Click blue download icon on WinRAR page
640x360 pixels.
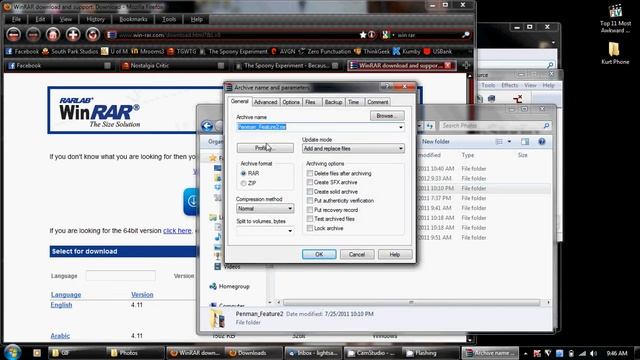pyautogui.click(x=191, y=202)
